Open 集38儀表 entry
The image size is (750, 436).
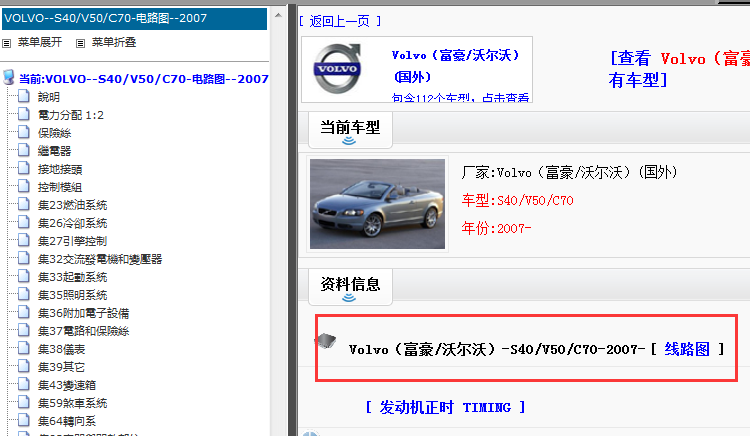tap(62, 349)
